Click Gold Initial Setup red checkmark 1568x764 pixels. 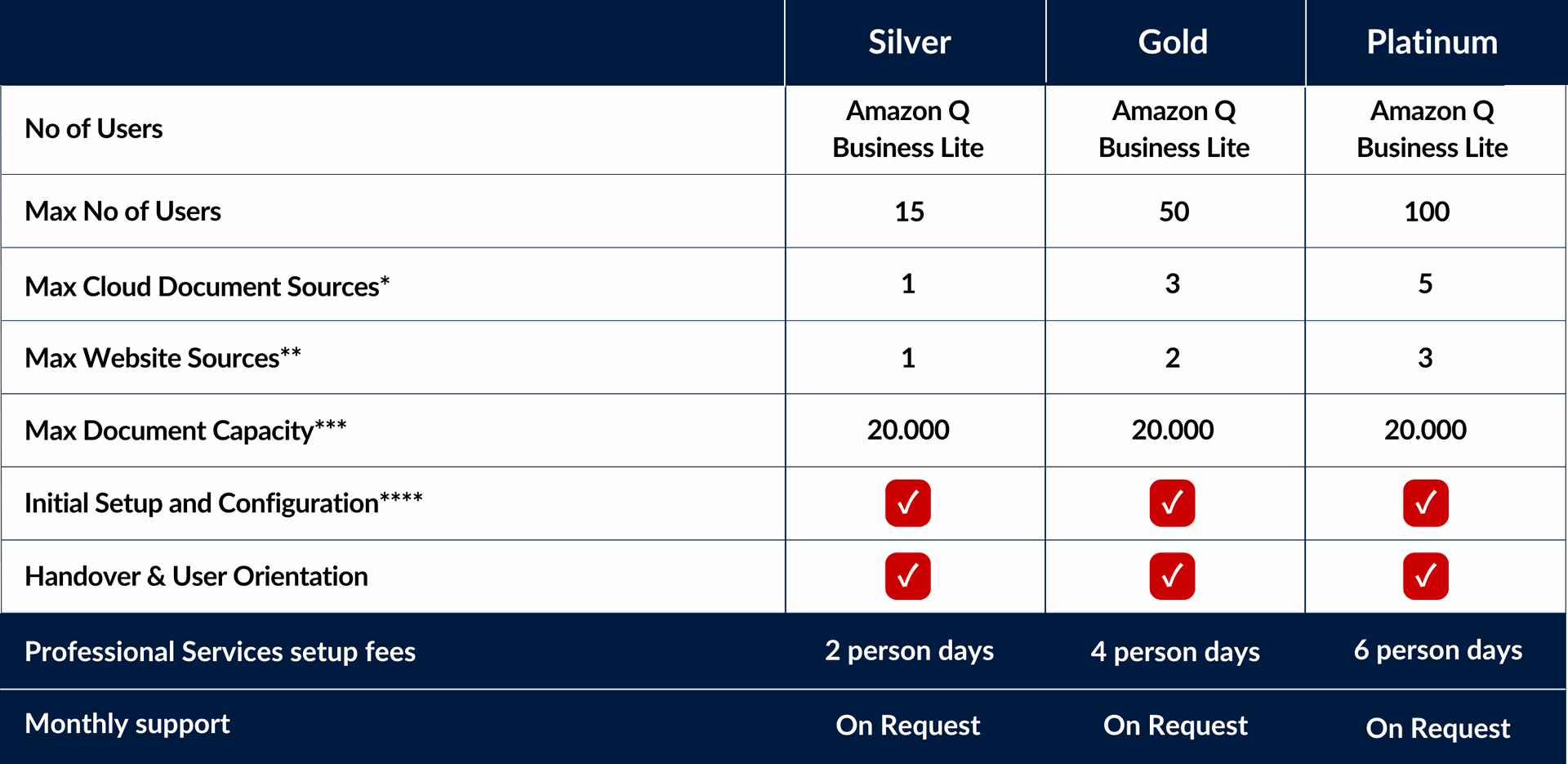coord(1172,503)
